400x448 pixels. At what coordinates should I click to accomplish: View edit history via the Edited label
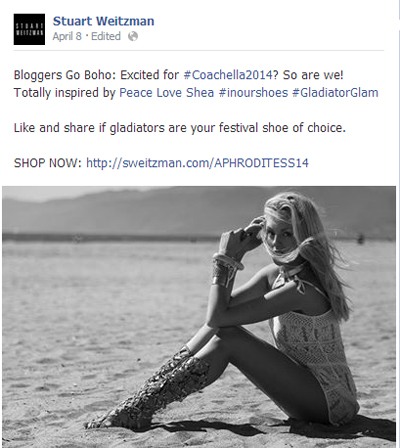(x=106, y=36)
